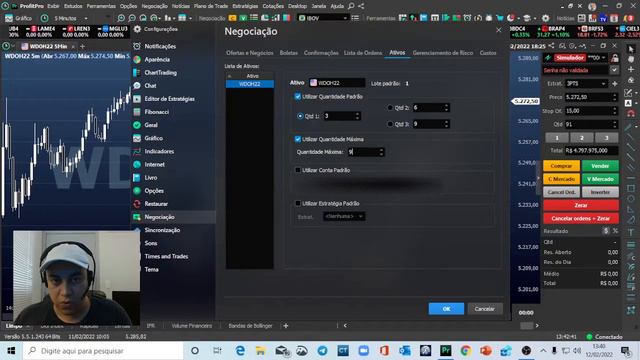Open the Estrat. Nenhuma dropdown in dialog

344,216
